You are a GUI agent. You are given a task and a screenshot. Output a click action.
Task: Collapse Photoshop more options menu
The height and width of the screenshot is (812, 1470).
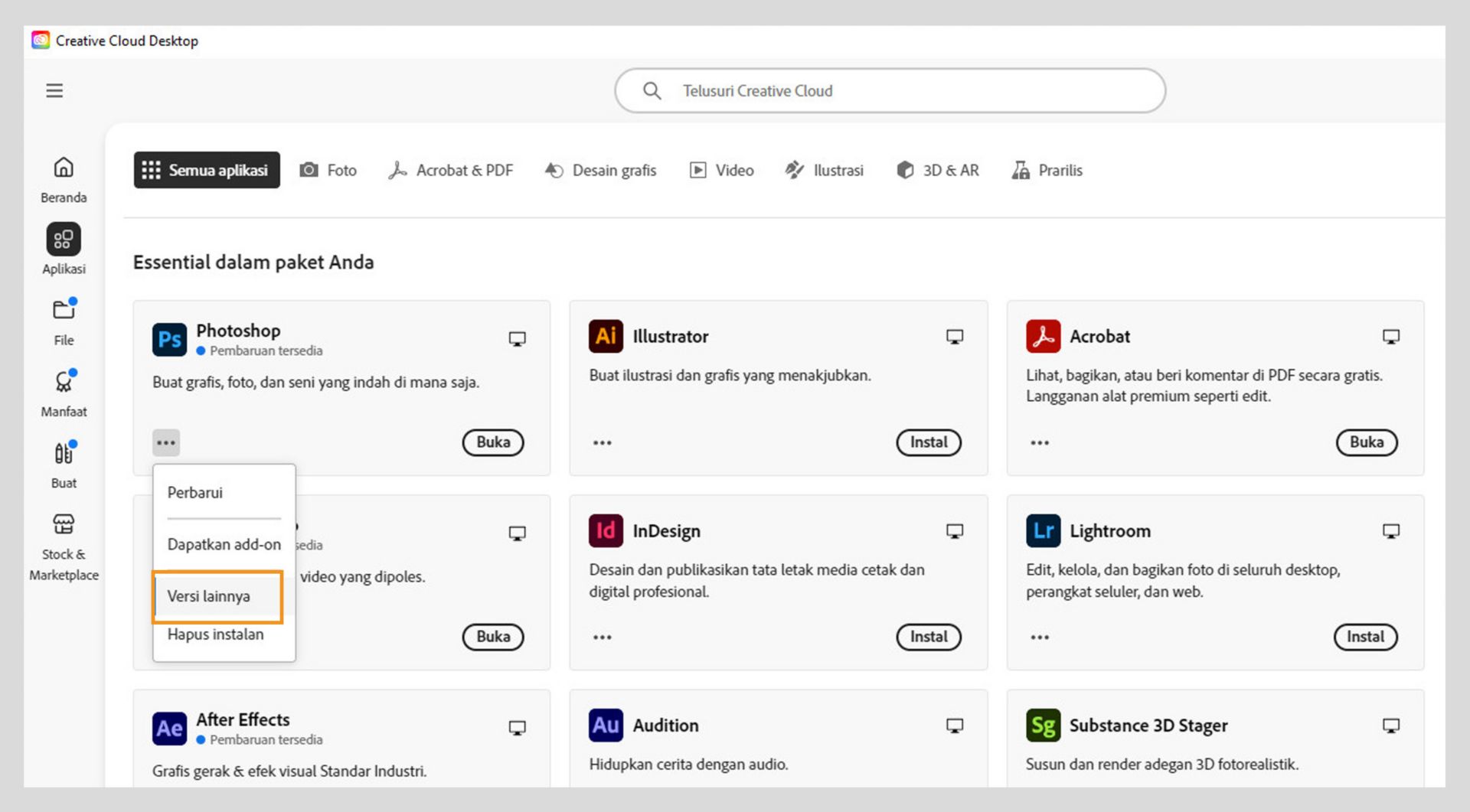pos(166,443)
